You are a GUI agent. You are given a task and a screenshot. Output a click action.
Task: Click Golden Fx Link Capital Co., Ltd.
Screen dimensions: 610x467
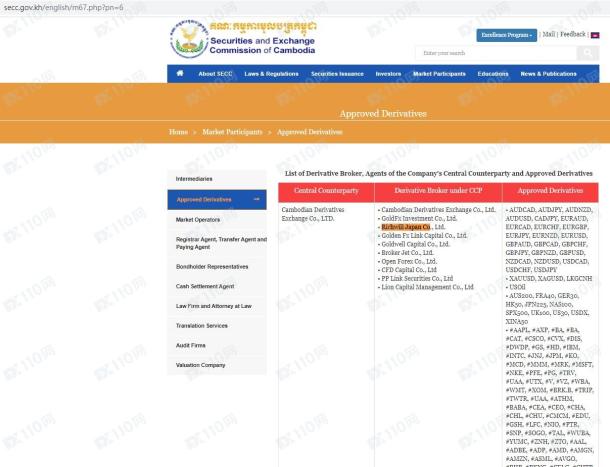click(x=424, y=235)
